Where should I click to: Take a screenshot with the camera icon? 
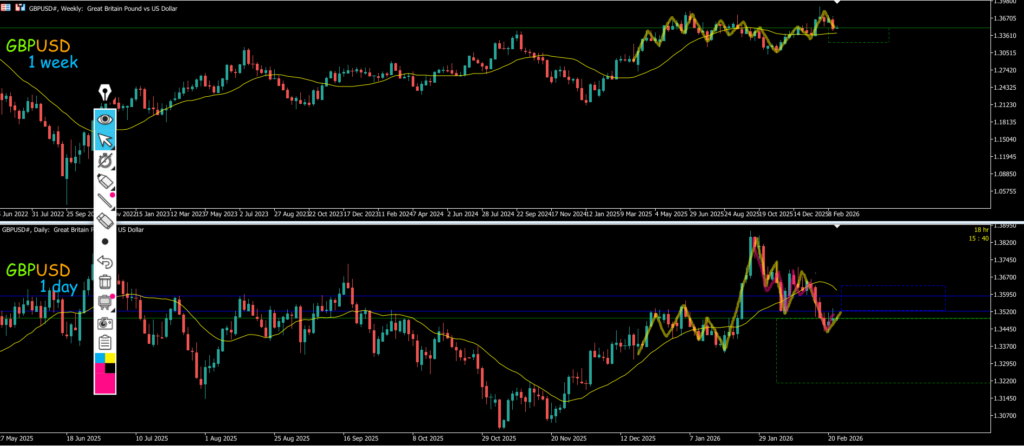105,323
